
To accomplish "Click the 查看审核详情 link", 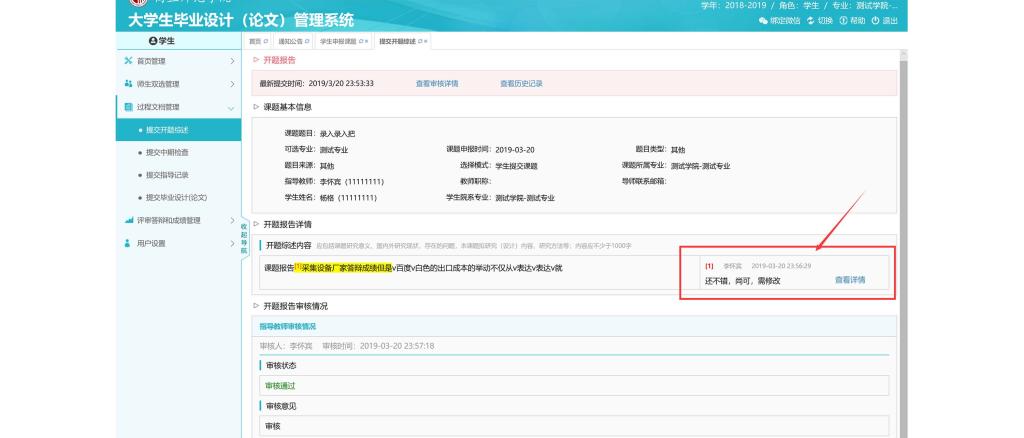I will (436, 83).
